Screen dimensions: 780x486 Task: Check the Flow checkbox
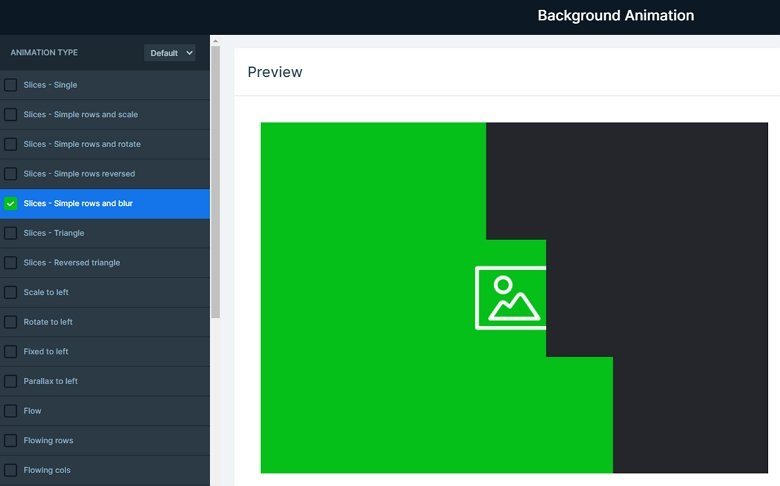[x=10, y=410]
